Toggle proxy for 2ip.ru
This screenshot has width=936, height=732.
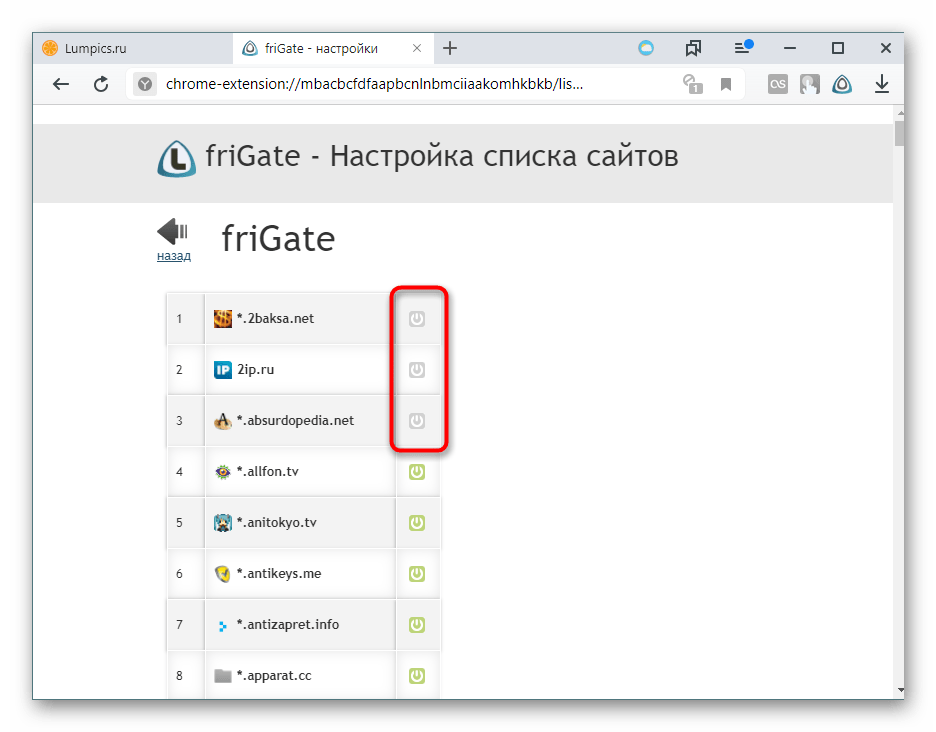[x=417, y=370]
